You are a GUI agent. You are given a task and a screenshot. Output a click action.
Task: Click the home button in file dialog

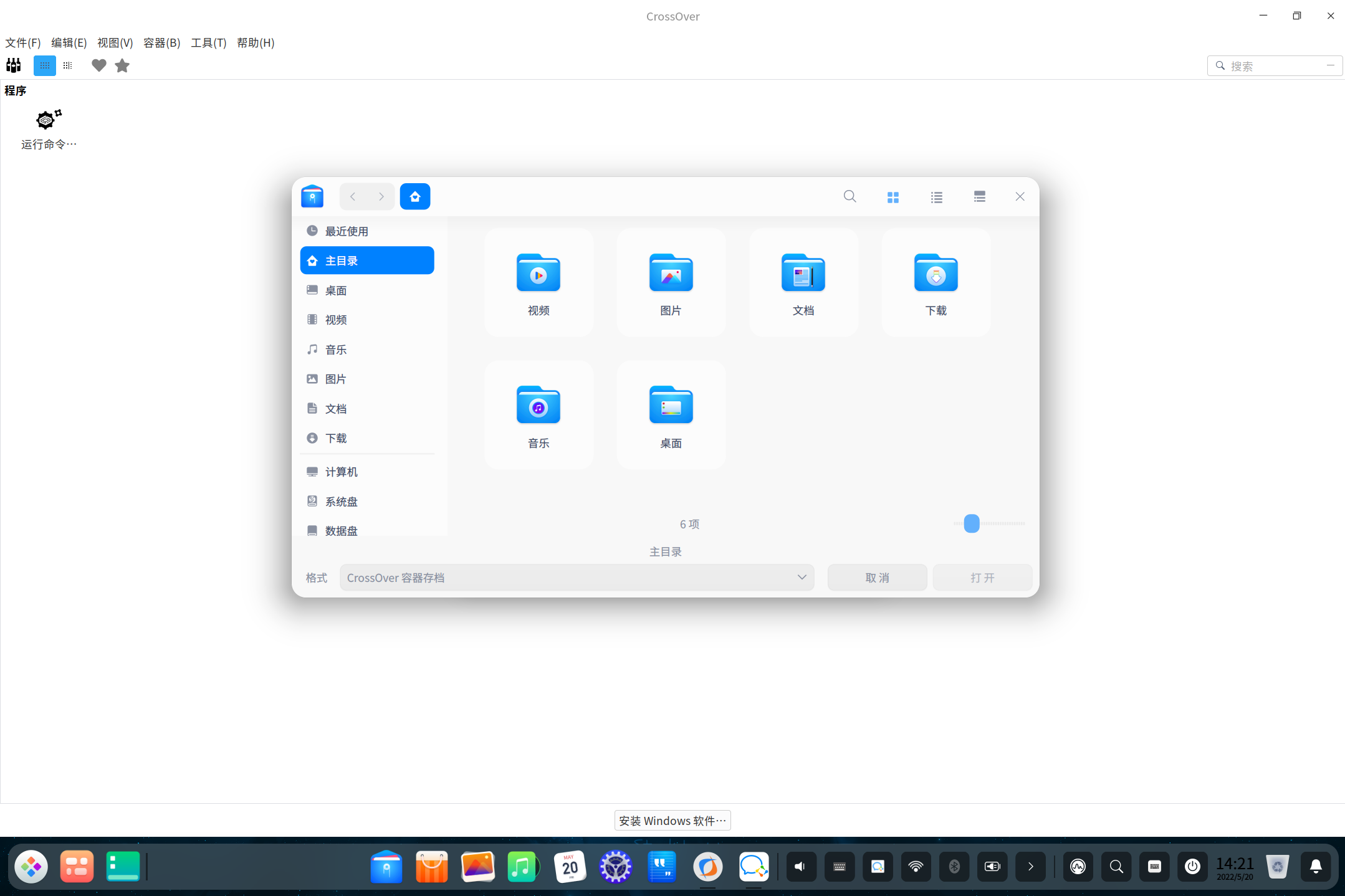(x=415, y=197)
